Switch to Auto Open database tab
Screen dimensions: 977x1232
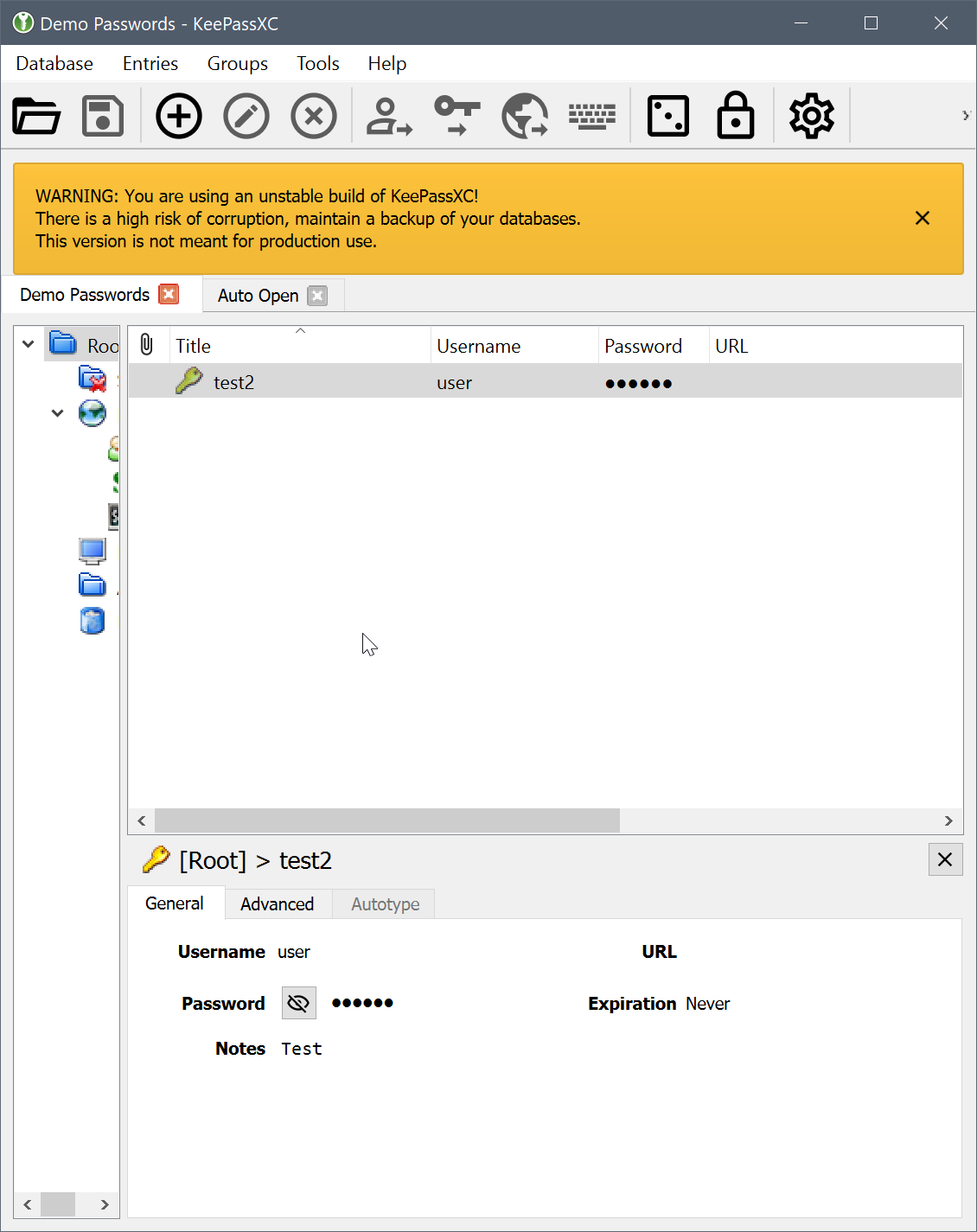point(258,296)
